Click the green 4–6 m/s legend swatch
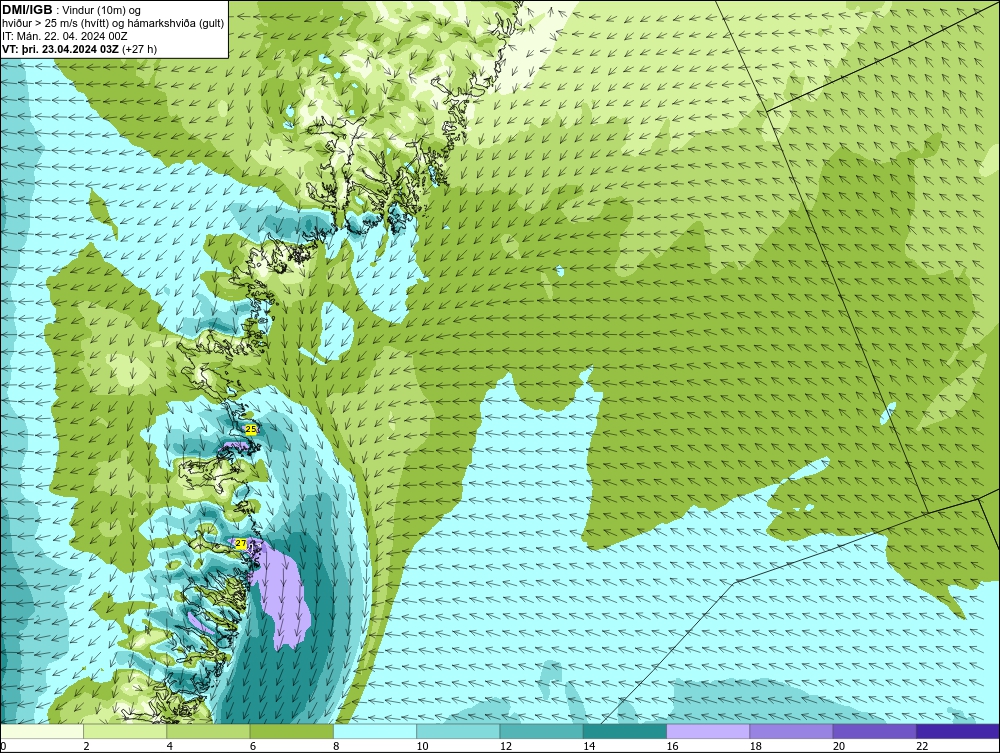This screenshot has width=1000, height=753. point(209,731)
